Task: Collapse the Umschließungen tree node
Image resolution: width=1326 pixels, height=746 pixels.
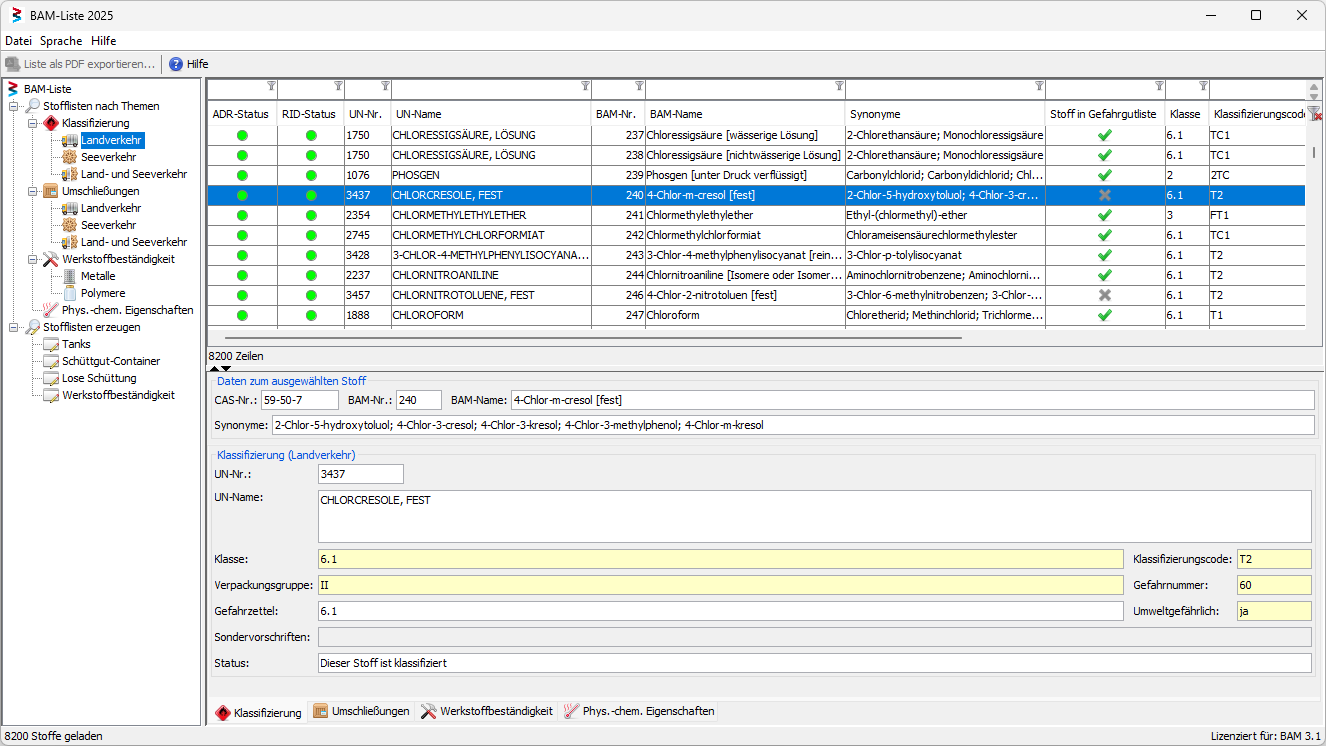Action: pyautogui.click(x=33, y=191)
